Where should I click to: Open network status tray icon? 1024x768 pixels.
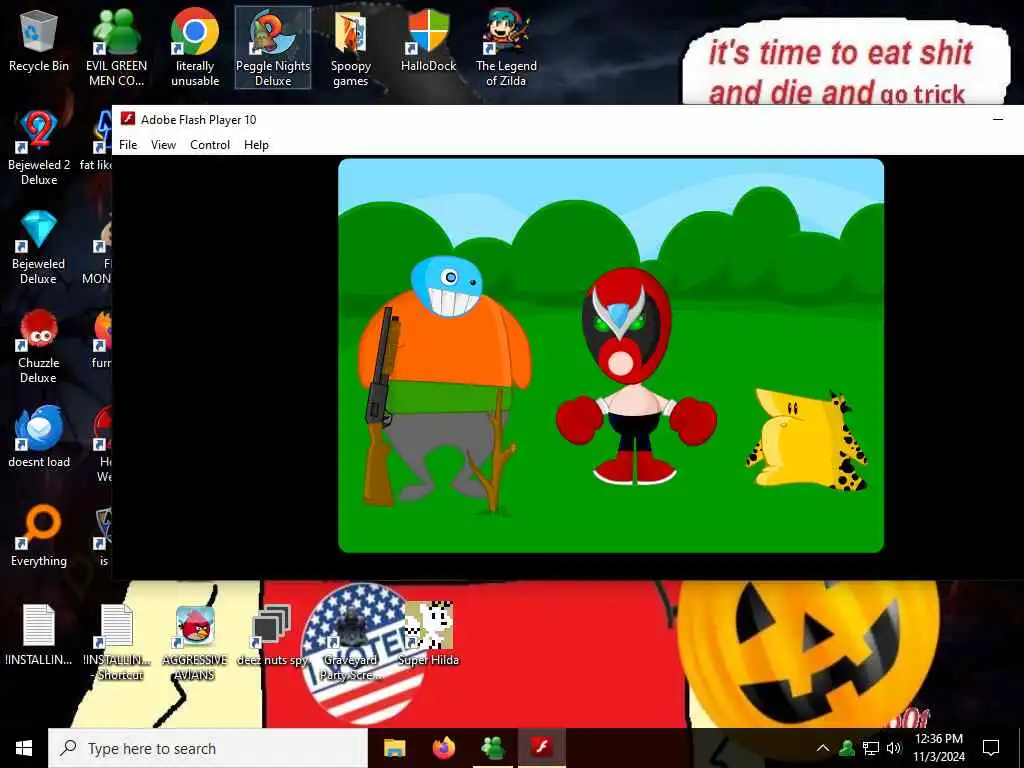[871, 748]
